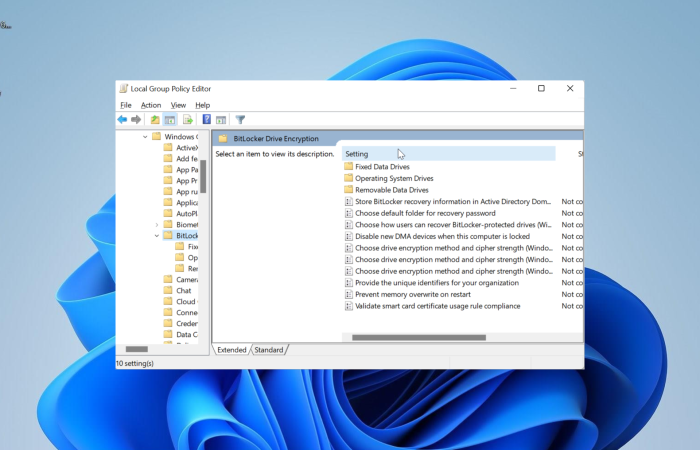700x450 pixels.
Task: Select the 'Creder' tree folder
Action: pos(181,323)
